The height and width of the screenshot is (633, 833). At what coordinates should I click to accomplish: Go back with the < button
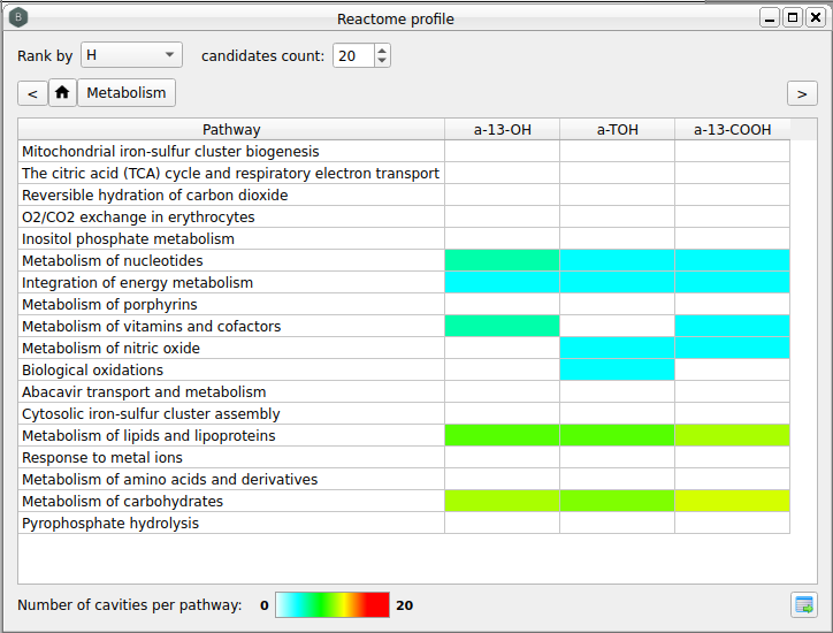tap(32, 93)
